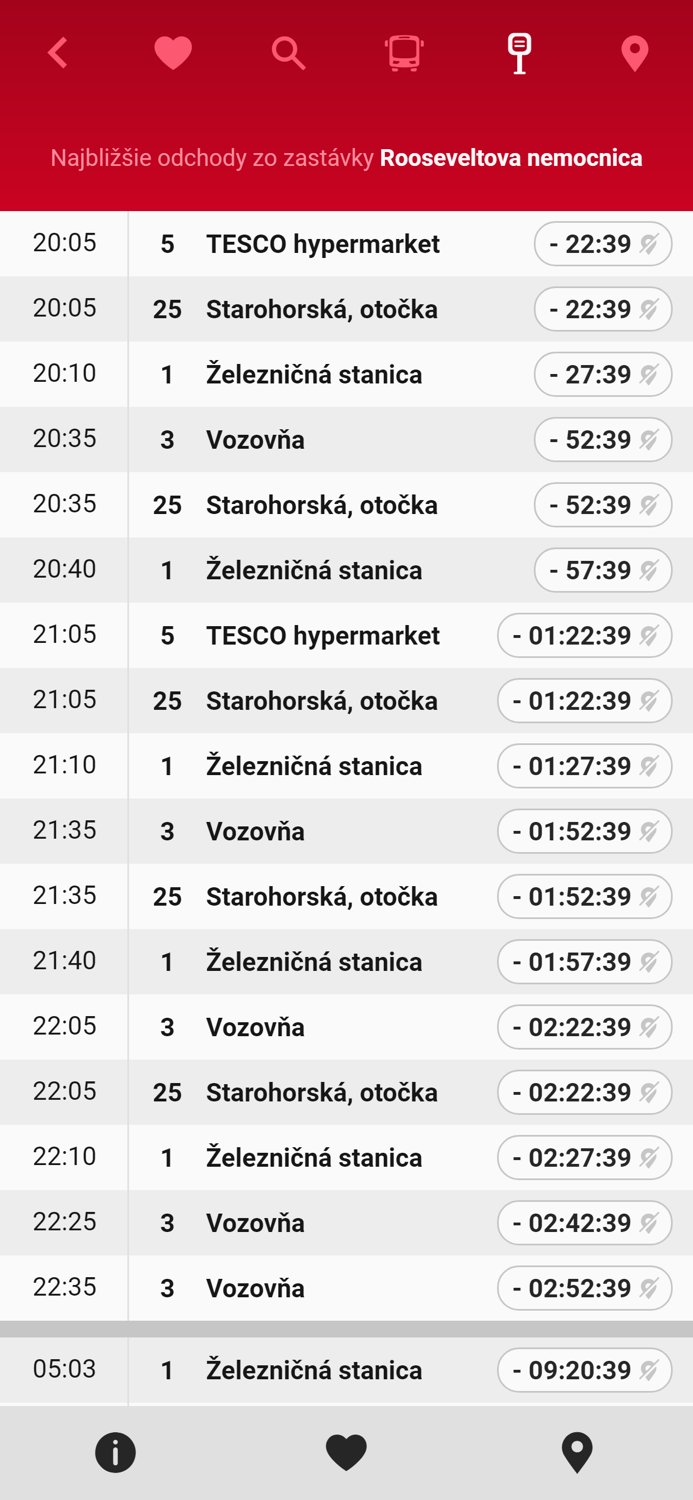Open the bus stop sign icon
The width and height of the screenshot is (693, 1500).
(x=519, y=53)
